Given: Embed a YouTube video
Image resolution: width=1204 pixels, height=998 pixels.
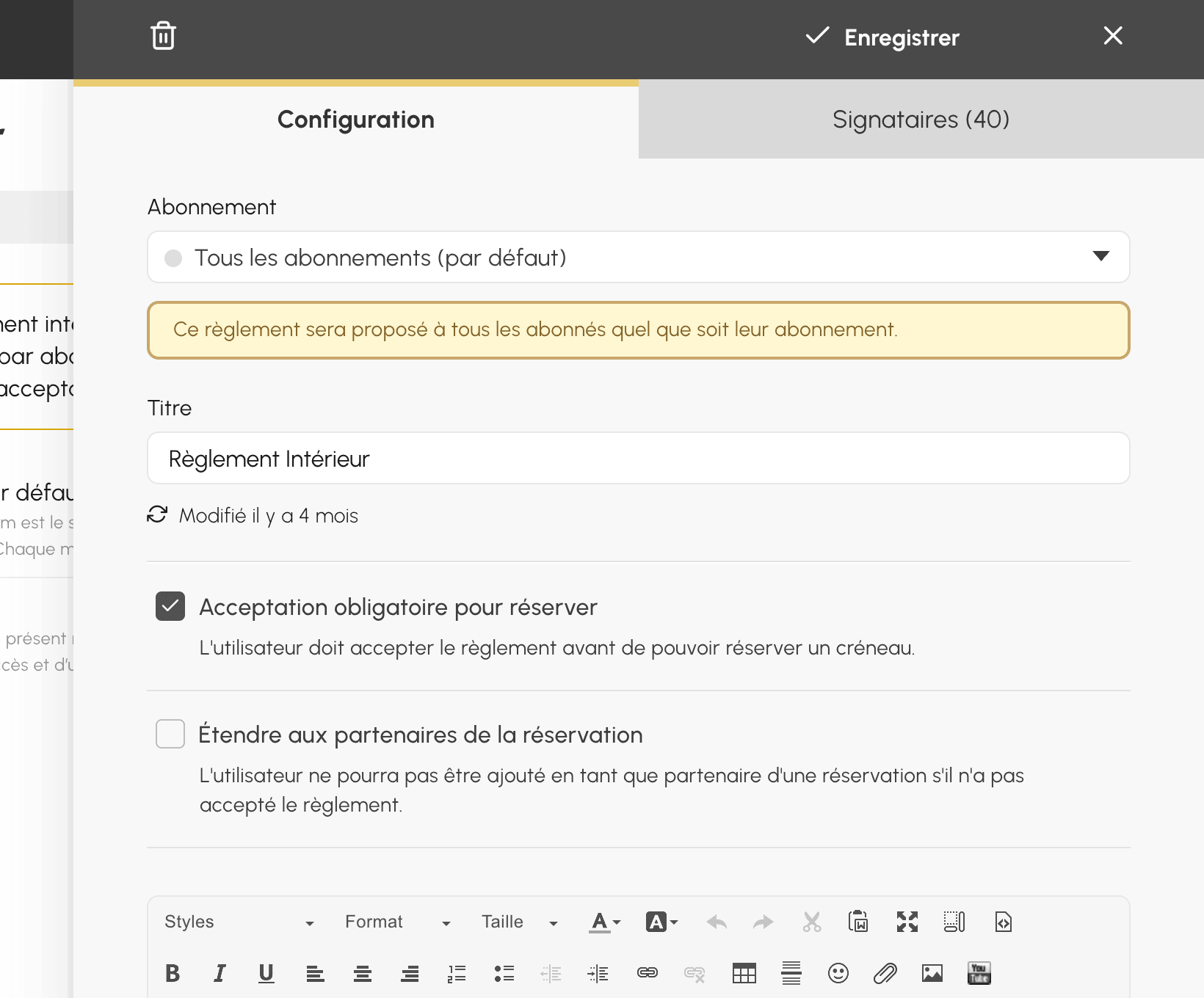Looking at the screenshot, I should click(979, 973).
